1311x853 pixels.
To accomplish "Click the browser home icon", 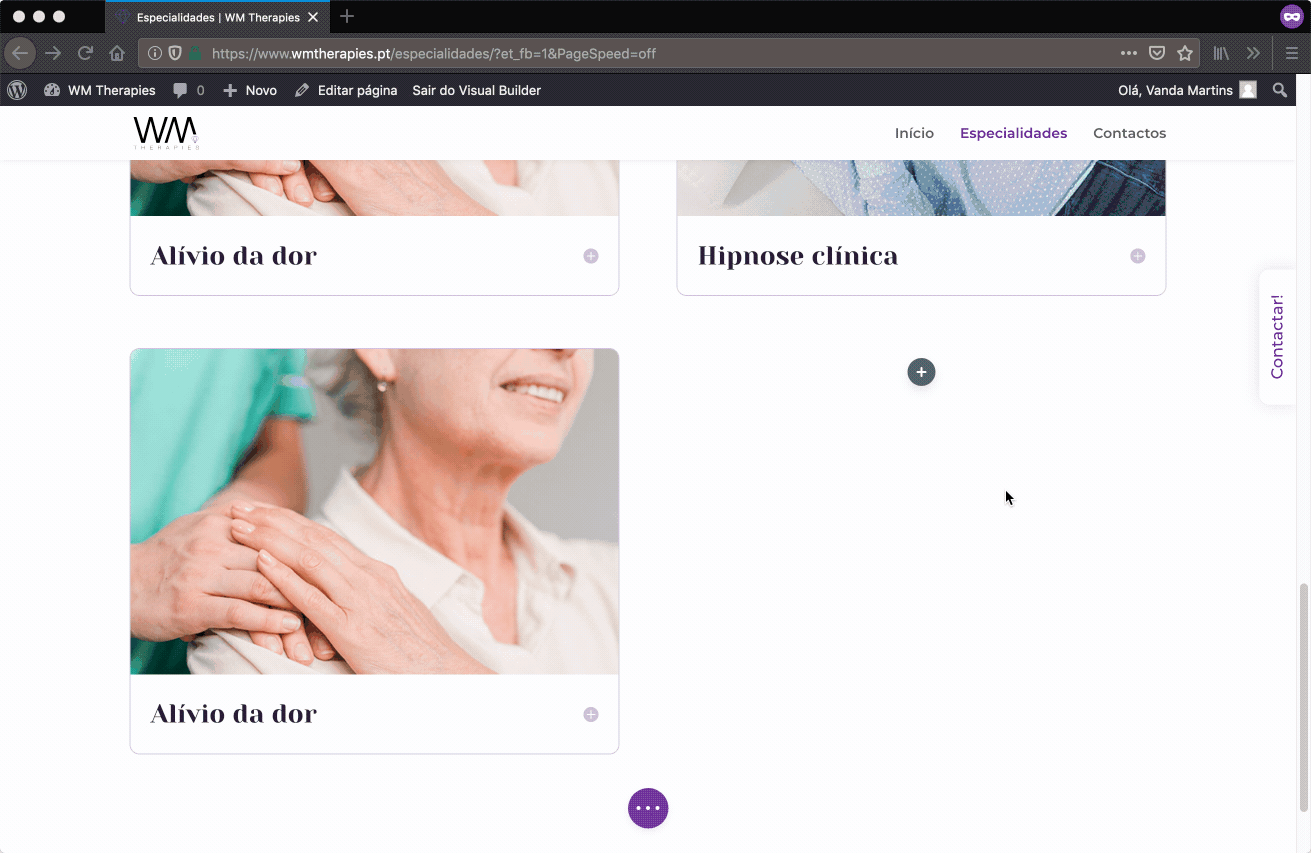I will coord(117,53).
